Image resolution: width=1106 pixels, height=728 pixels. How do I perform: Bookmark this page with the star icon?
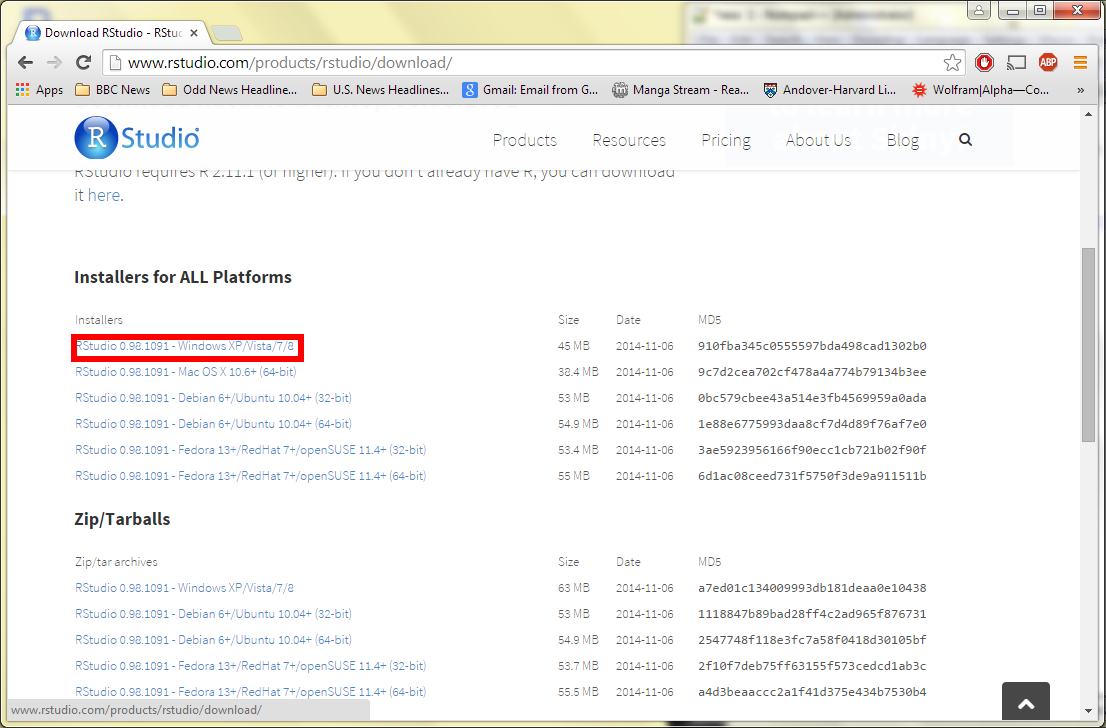[952, 63]
